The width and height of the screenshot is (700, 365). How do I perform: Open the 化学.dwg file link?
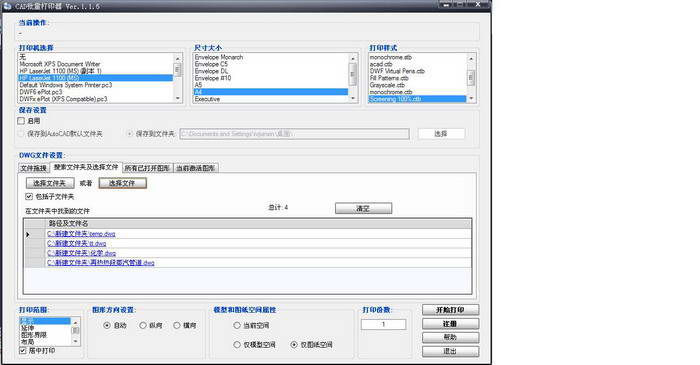pyautogui.click(x=81, y=253)
